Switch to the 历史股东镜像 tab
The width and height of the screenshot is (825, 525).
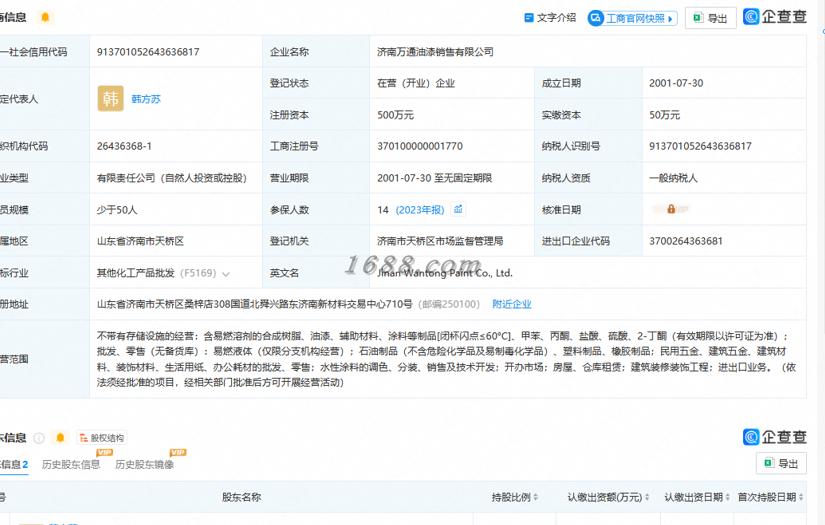144,465
